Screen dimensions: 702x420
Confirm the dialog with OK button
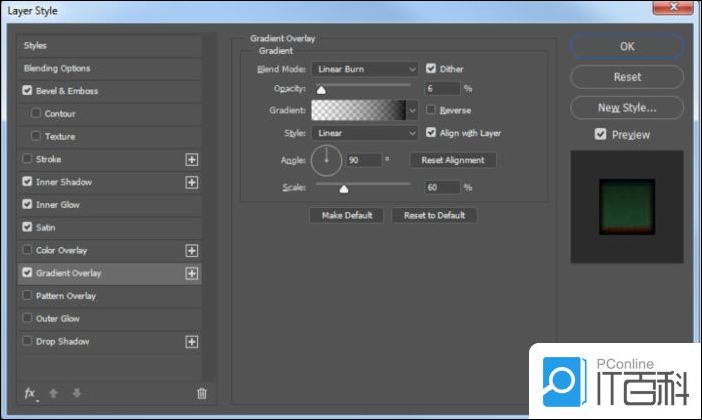click(x=627, y=47)
